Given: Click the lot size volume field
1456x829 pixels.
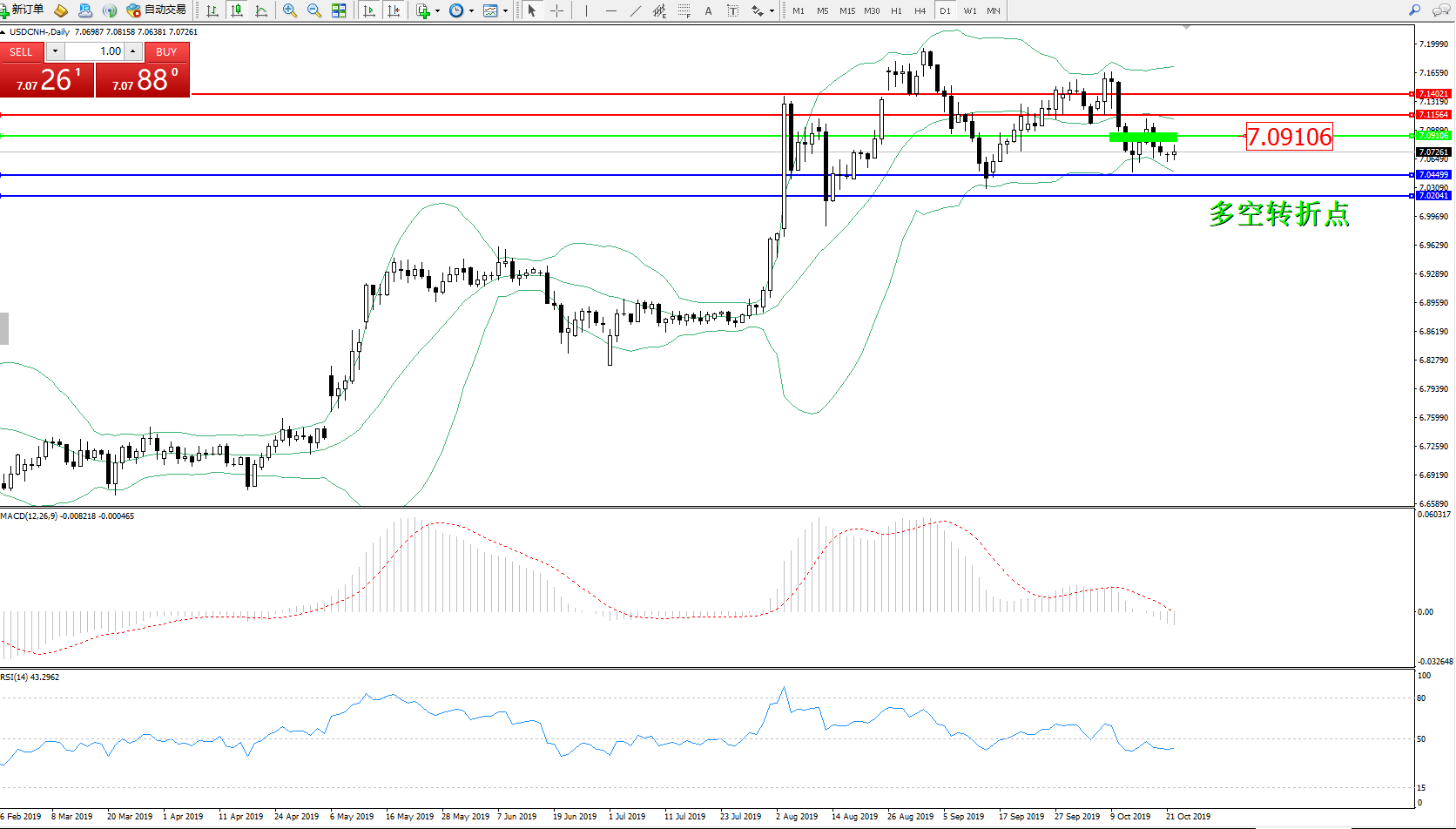Looking at the screenshot, I should 95,51.
